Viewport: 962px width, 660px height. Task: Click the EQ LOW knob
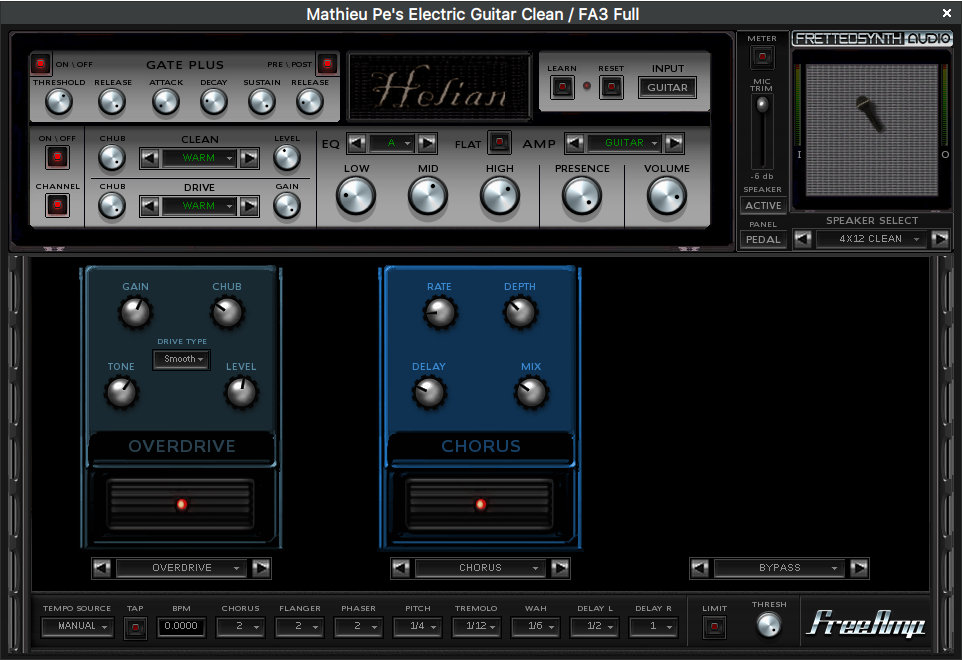pos(356,196)
